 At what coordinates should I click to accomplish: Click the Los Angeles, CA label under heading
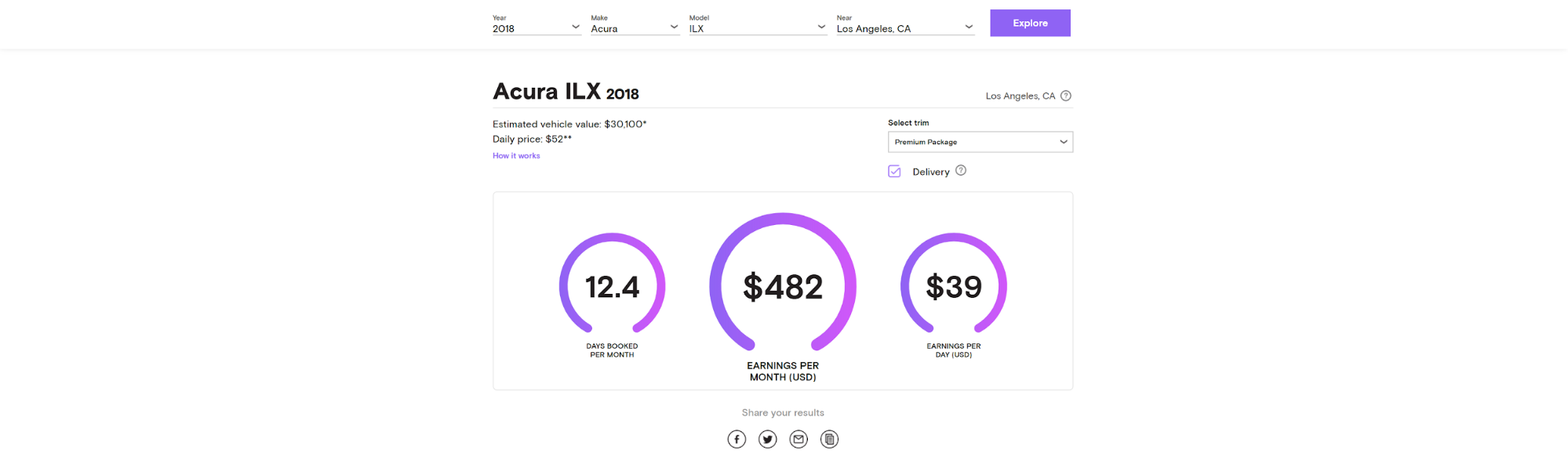click(1020, 96)
